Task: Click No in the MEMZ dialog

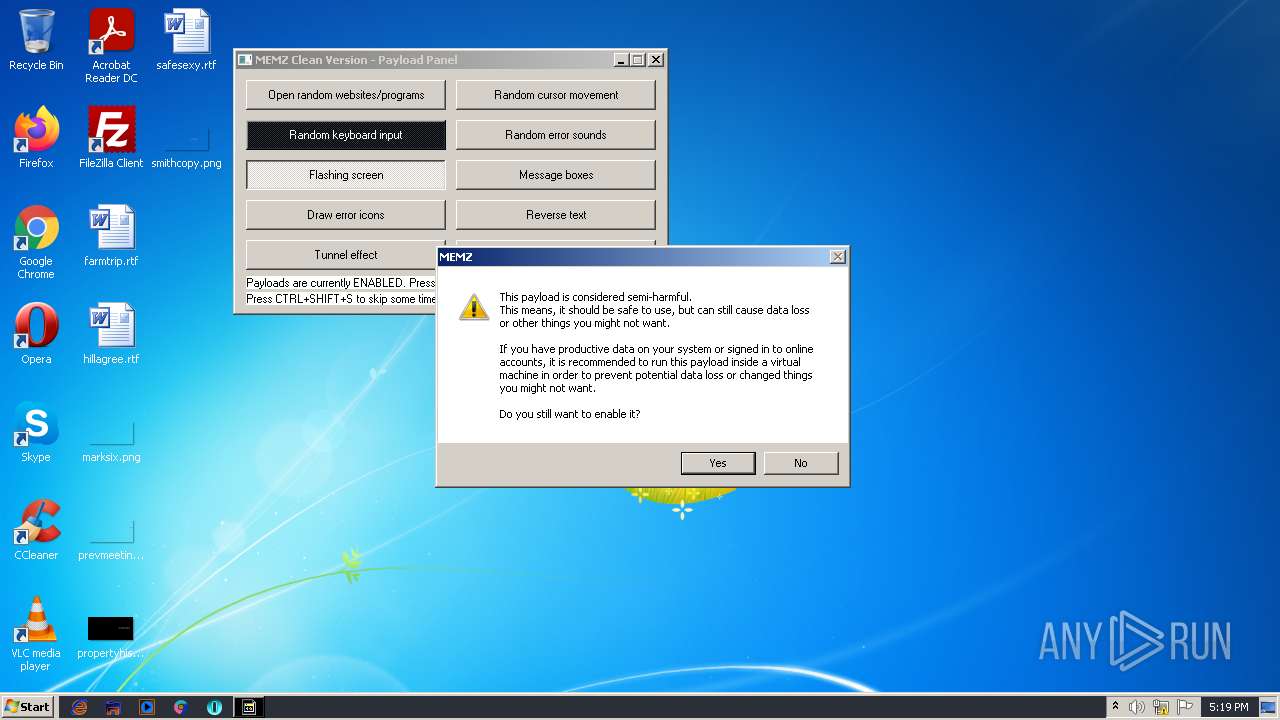Action: coord(801,463)
